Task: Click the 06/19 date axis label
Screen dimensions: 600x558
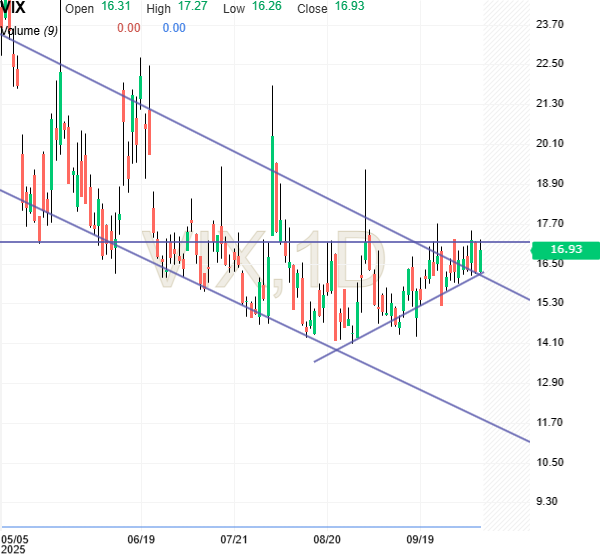Action: click(140, 539)
